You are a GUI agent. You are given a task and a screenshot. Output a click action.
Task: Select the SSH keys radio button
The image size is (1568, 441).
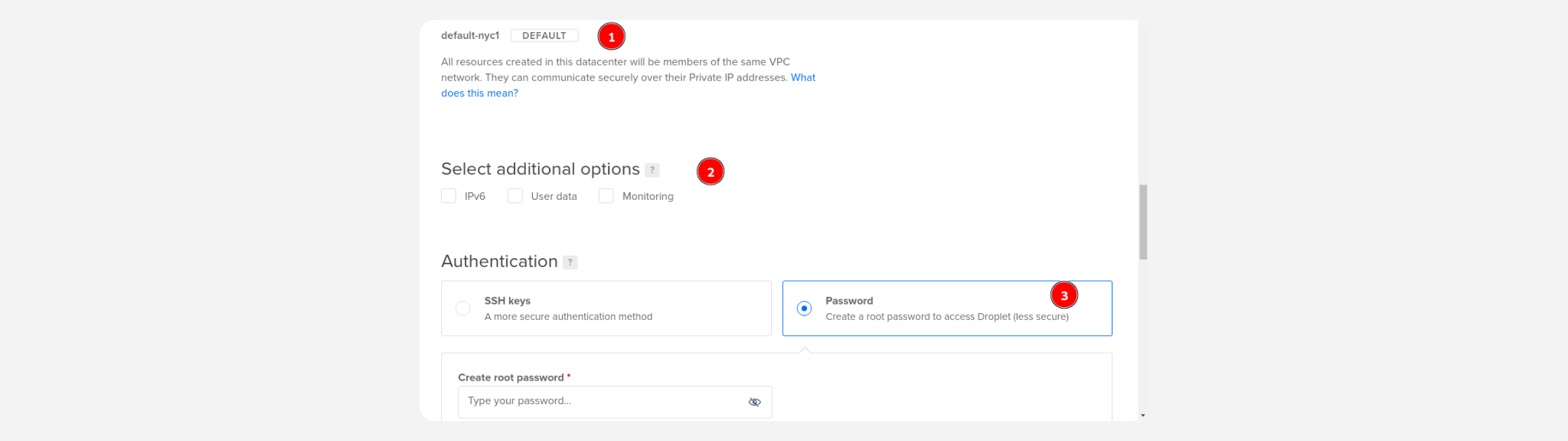463,309
